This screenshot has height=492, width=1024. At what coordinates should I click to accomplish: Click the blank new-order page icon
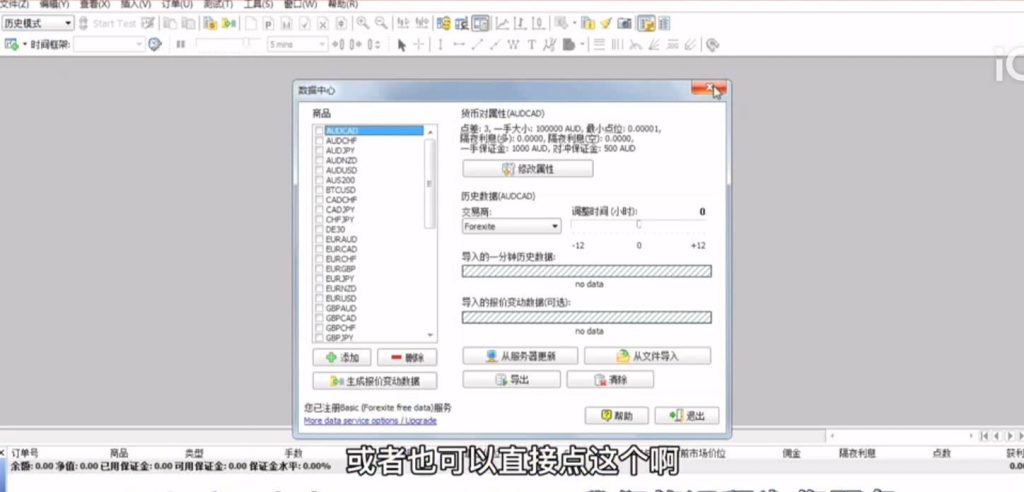tap(251, 24)
